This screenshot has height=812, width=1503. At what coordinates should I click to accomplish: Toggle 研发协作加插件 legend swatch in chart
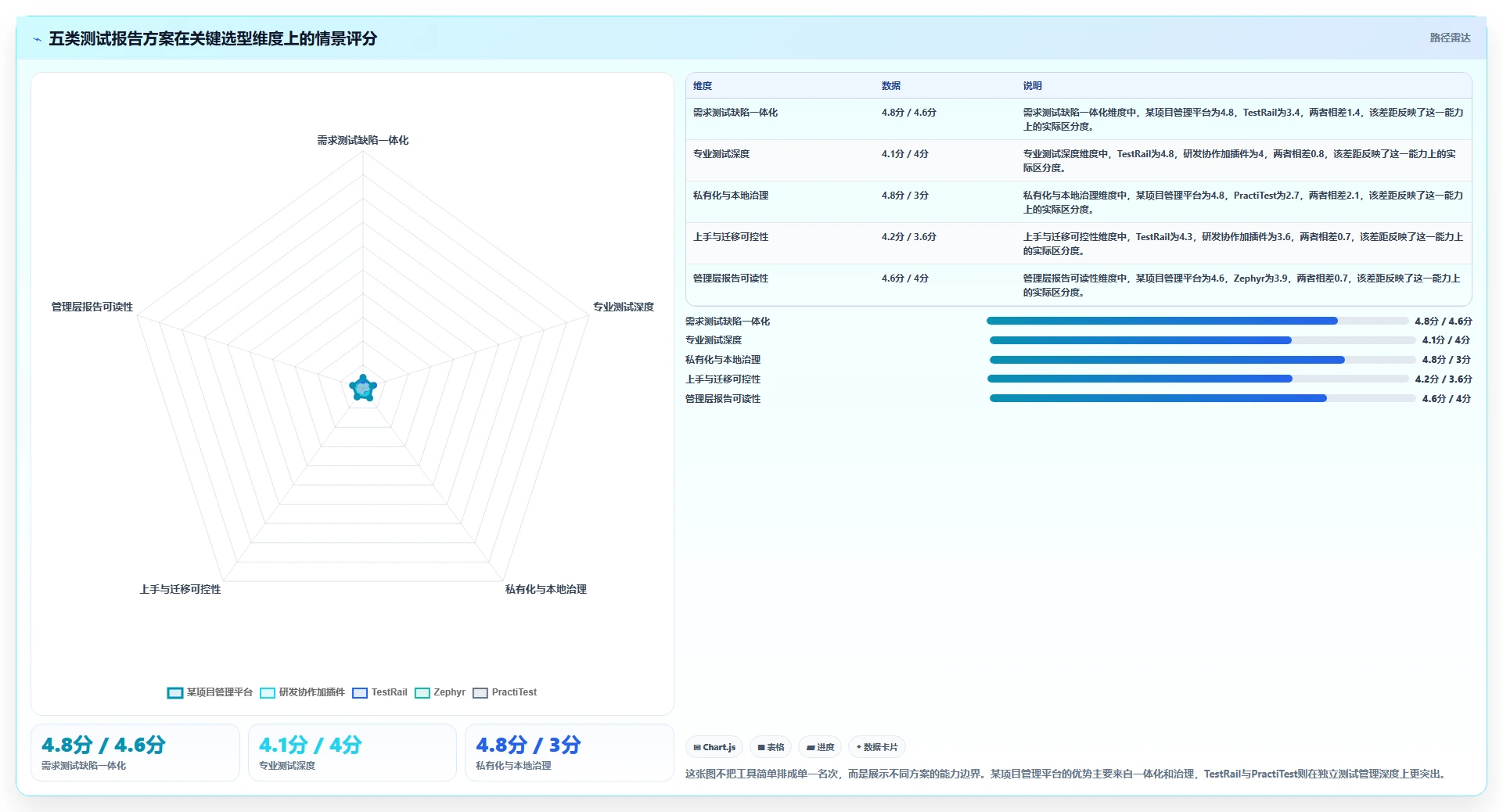(268, 692)
